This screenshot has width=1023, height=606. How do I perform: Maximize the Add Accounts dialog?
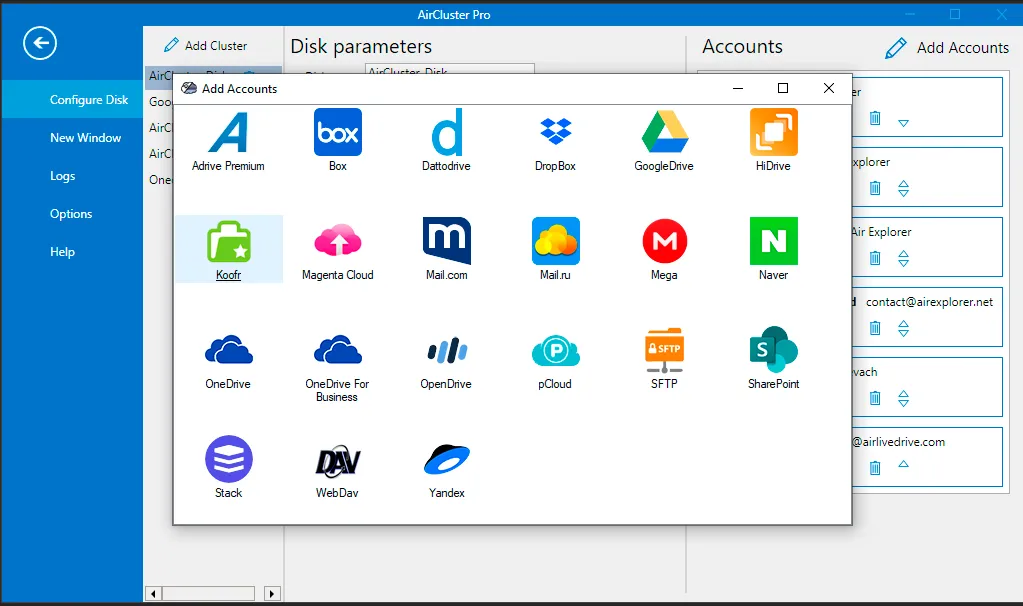click(783, 88)
